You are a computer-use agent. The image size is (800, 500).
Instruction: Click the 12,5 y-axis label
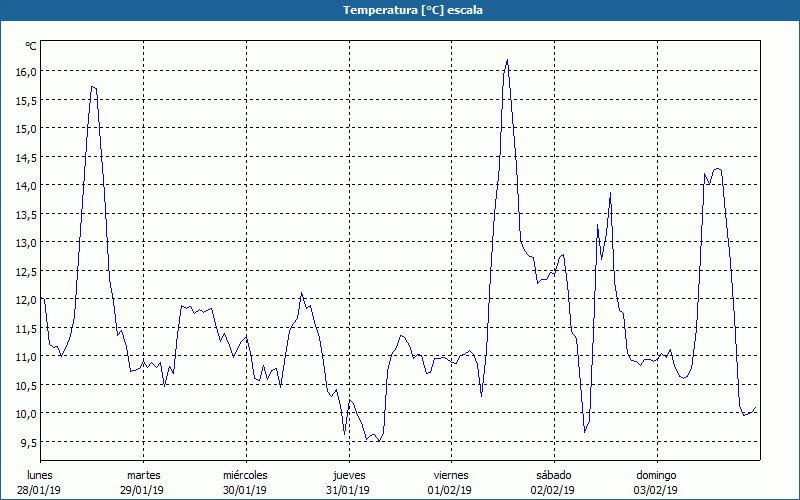tap(25, 271)
